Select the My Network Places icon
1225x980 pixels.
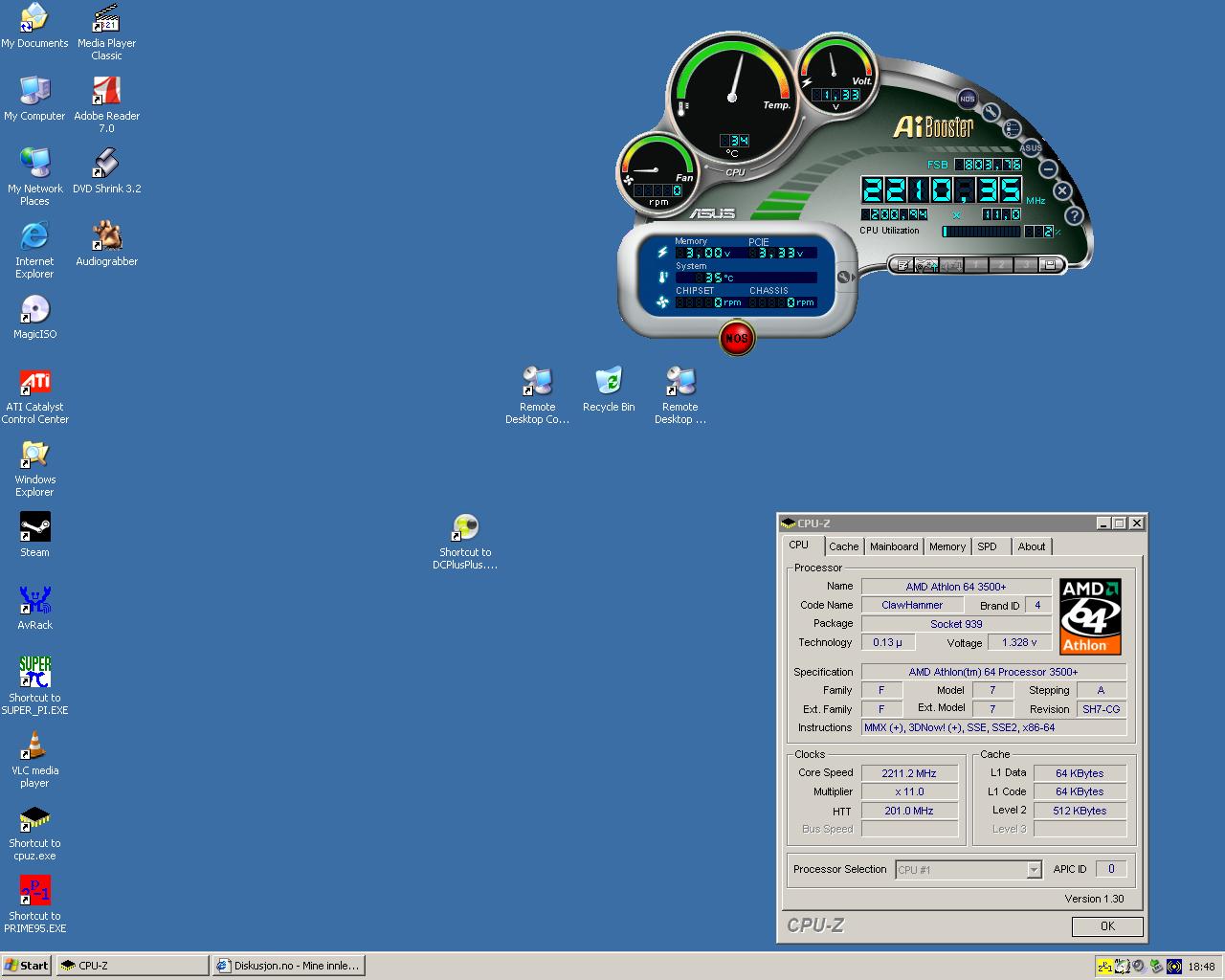(x=34, y=177)
